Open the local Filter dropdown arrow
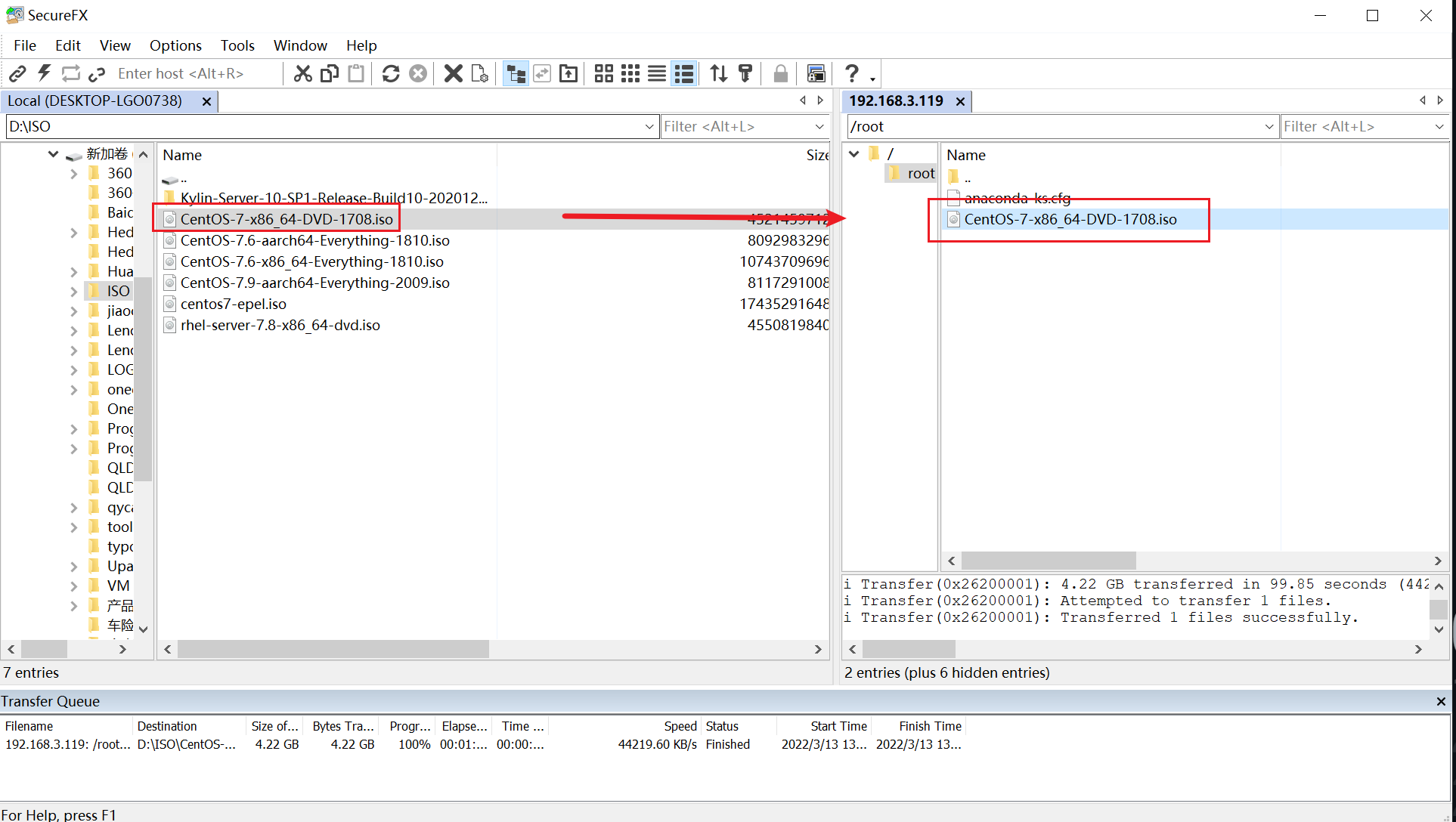This screenshot has height=822, width=1456. tap(819, 126)
